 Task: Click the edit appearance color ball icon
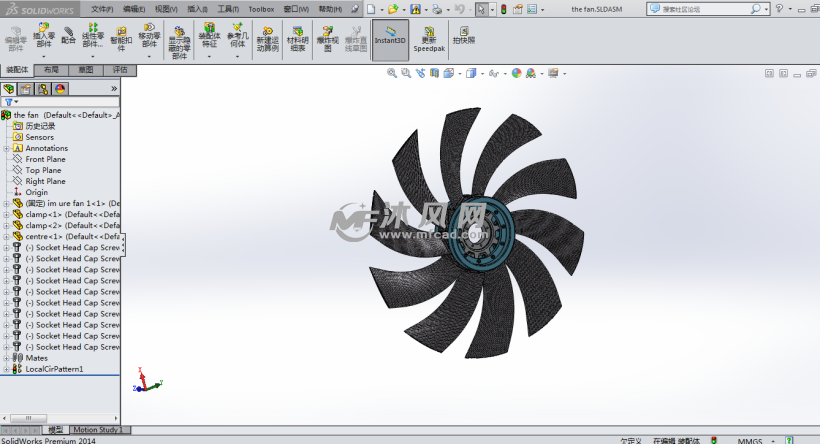click(x=516, y=73)
